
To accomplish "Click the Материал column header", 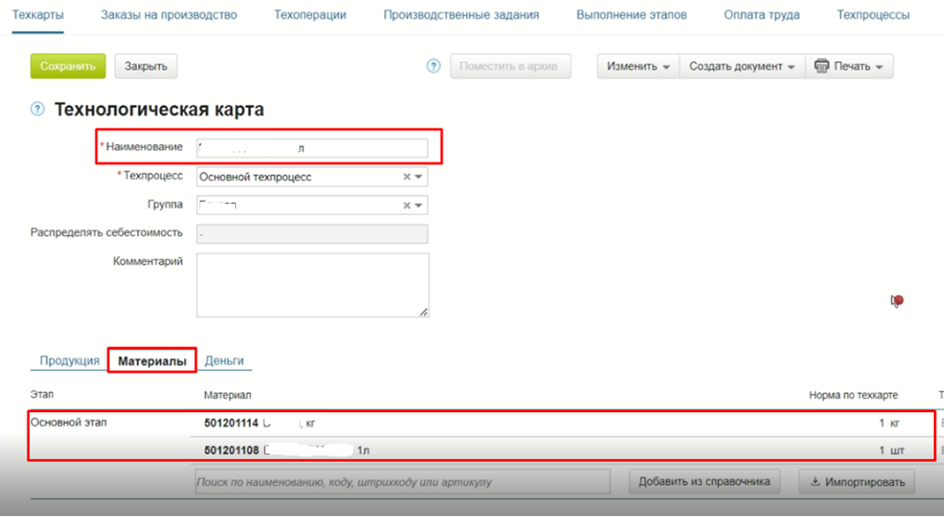I will [228, 395].
